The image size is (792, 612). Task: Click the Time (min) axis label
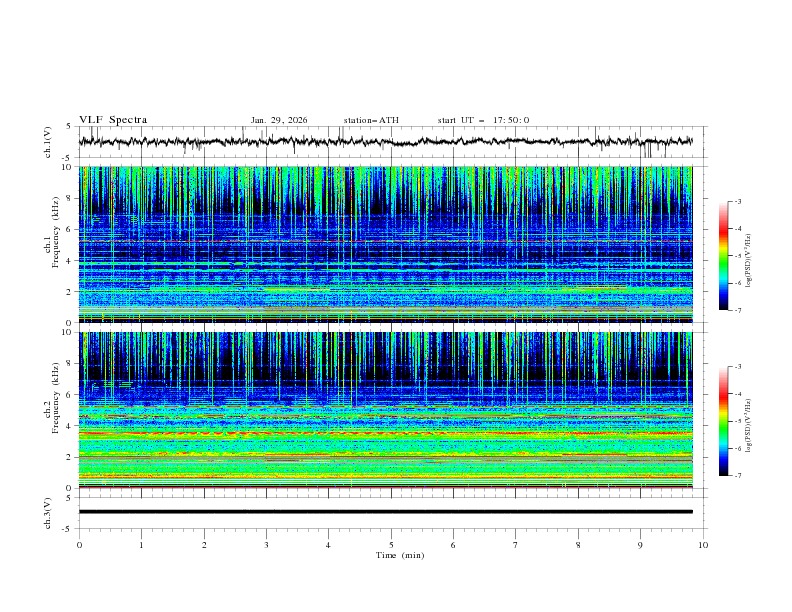click(398, 555)
